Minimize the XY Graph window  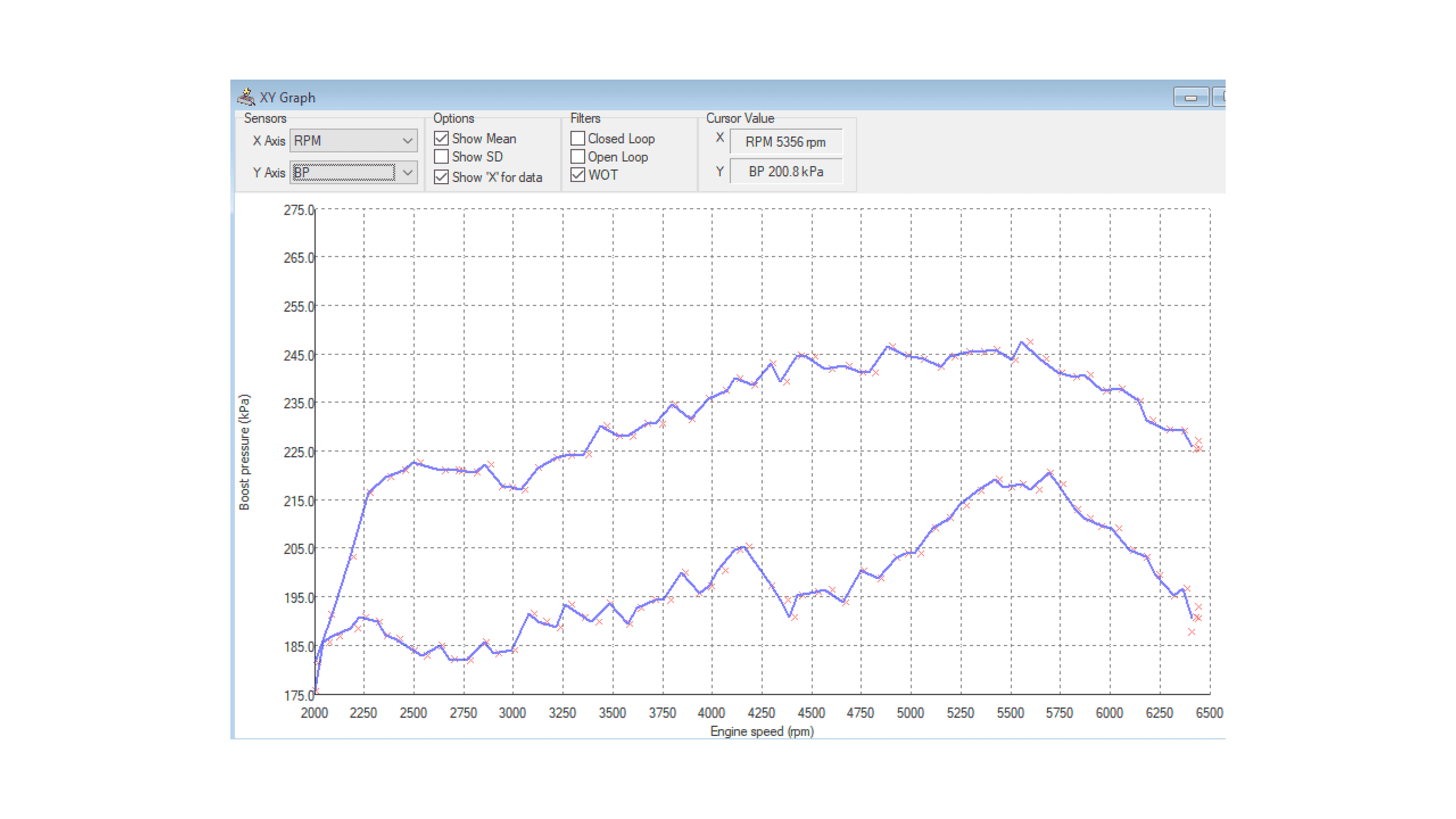[x=1190, y=97]
